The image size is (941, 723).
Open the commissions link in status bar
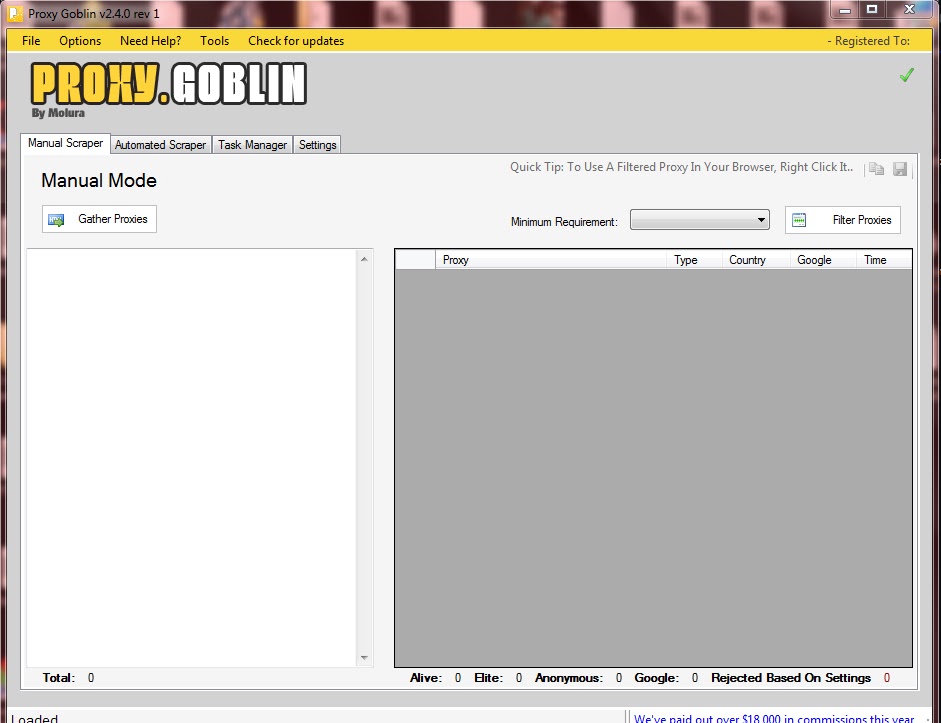point(774,718)
